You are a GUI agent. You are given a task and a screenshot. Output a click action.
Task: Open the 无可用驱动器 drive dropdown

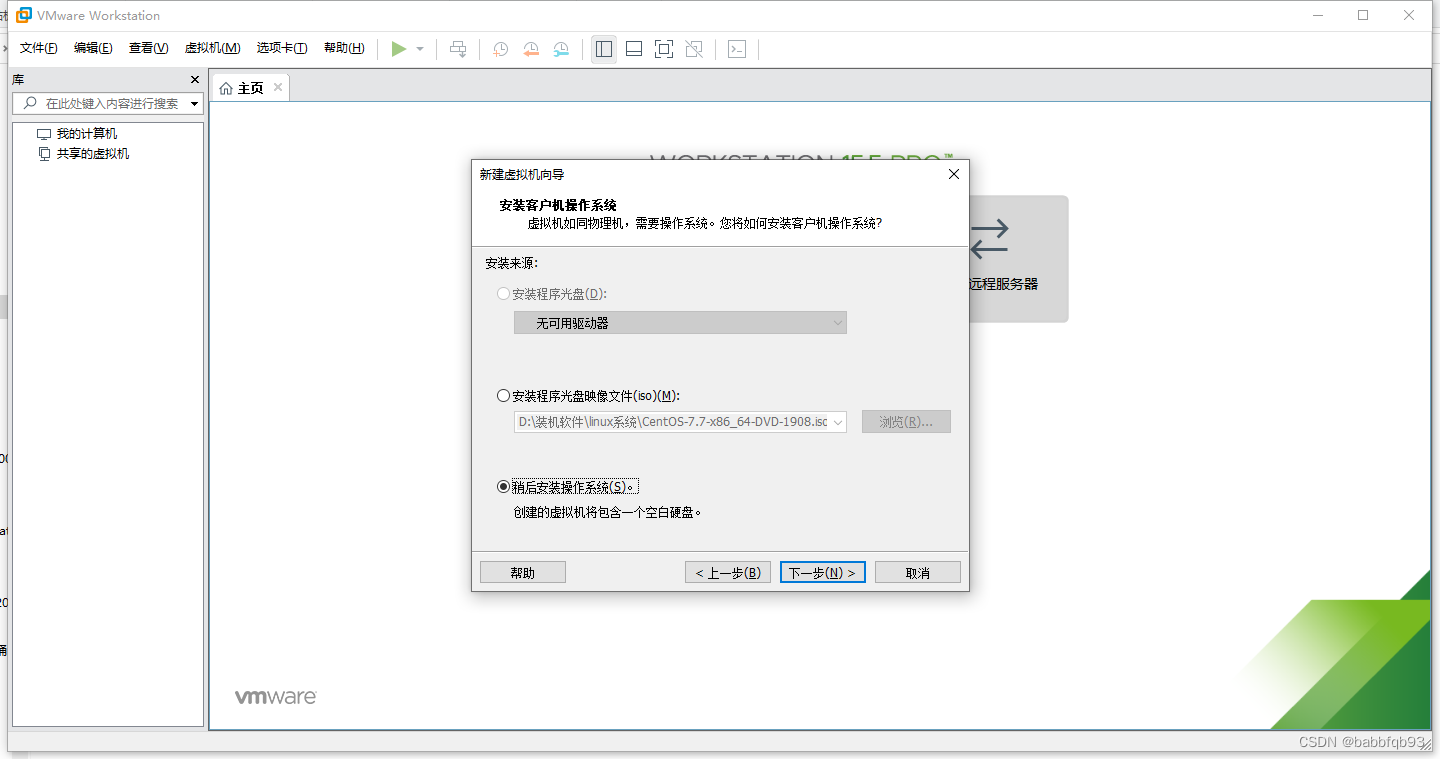click(x=680, y=323)
